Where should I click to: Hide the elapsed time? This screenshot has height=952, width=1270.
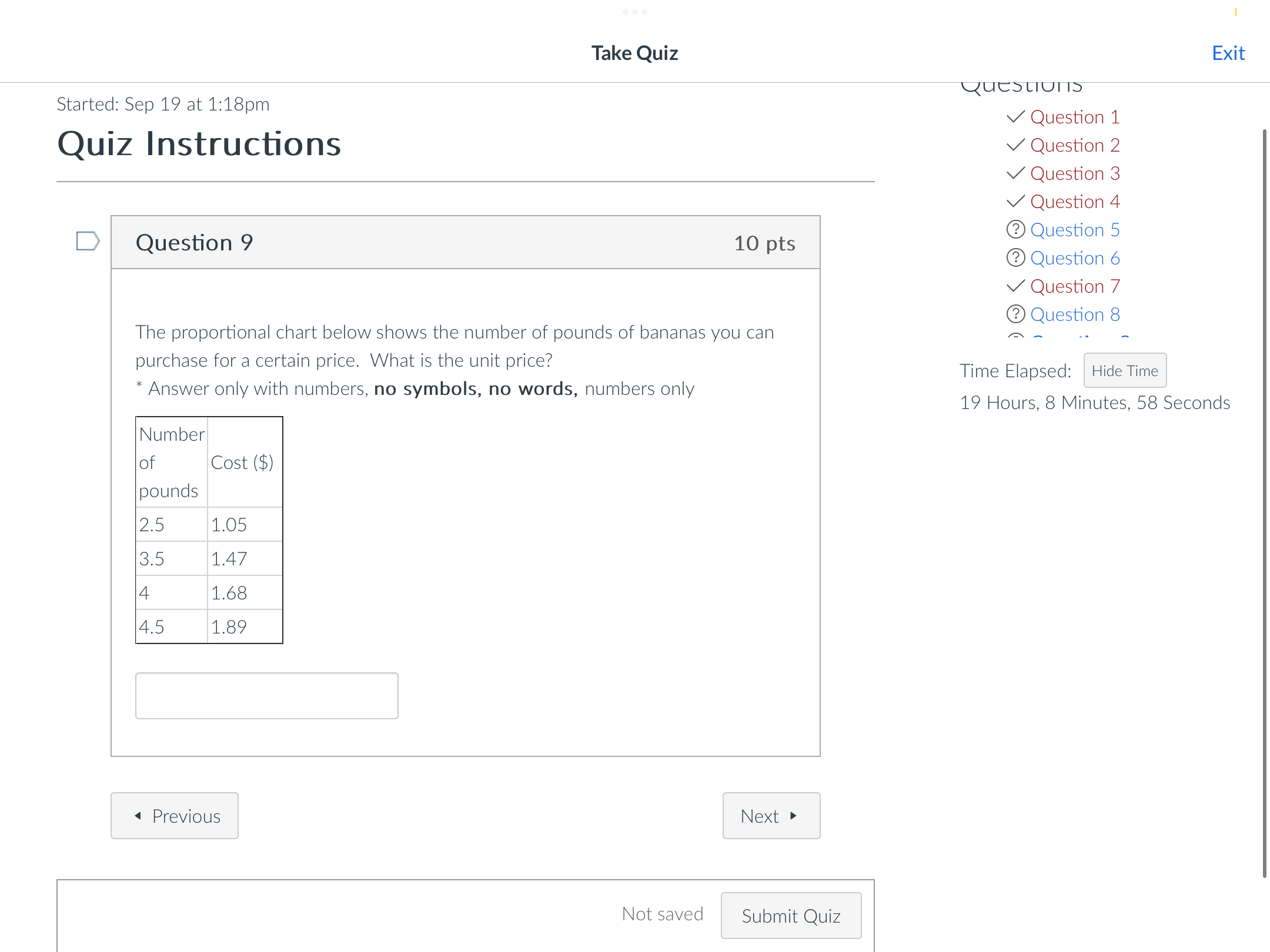(1125, 371)
